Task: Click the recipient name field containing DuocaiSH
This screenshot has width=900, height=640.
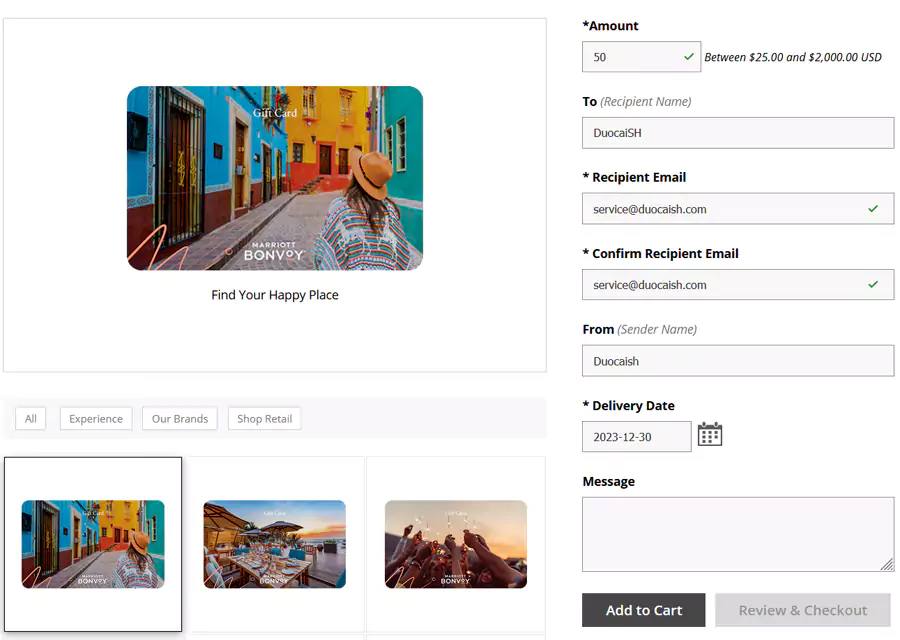Action: (x=737, y=133)
